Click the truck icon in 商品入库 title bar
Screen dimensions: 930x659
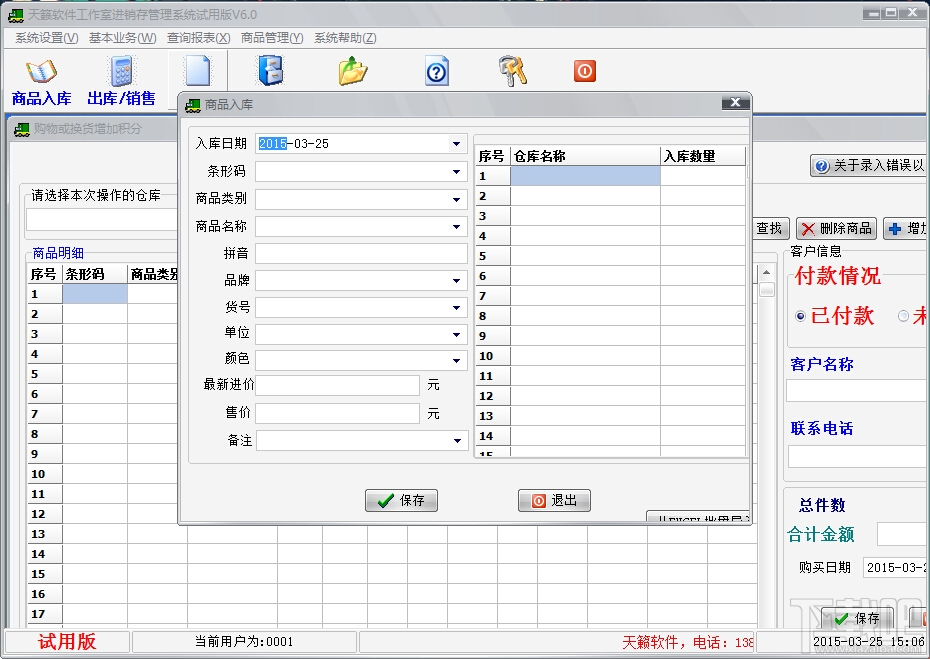pyautogui.click(x=193, y=105)
